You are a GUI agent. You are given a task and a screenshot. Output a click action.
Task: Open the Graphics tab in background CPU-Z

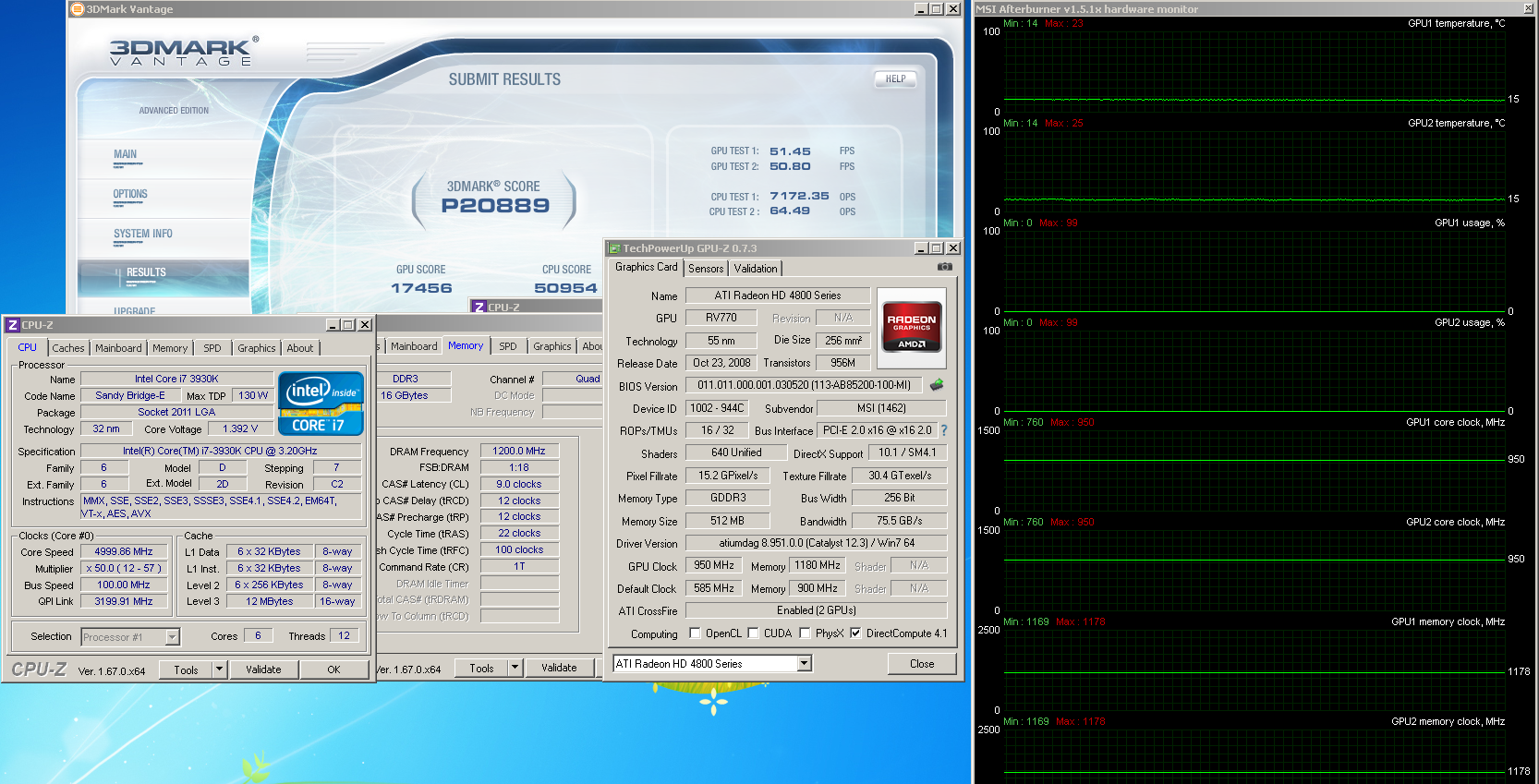(552, 346)
